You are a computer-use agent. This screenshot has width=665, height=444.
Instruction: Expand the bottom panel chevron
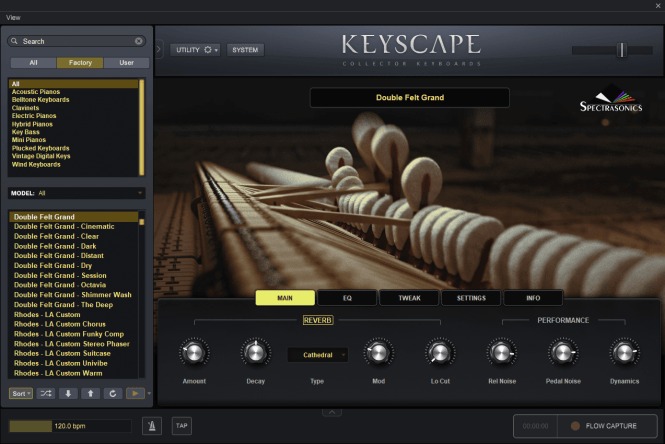332,412
